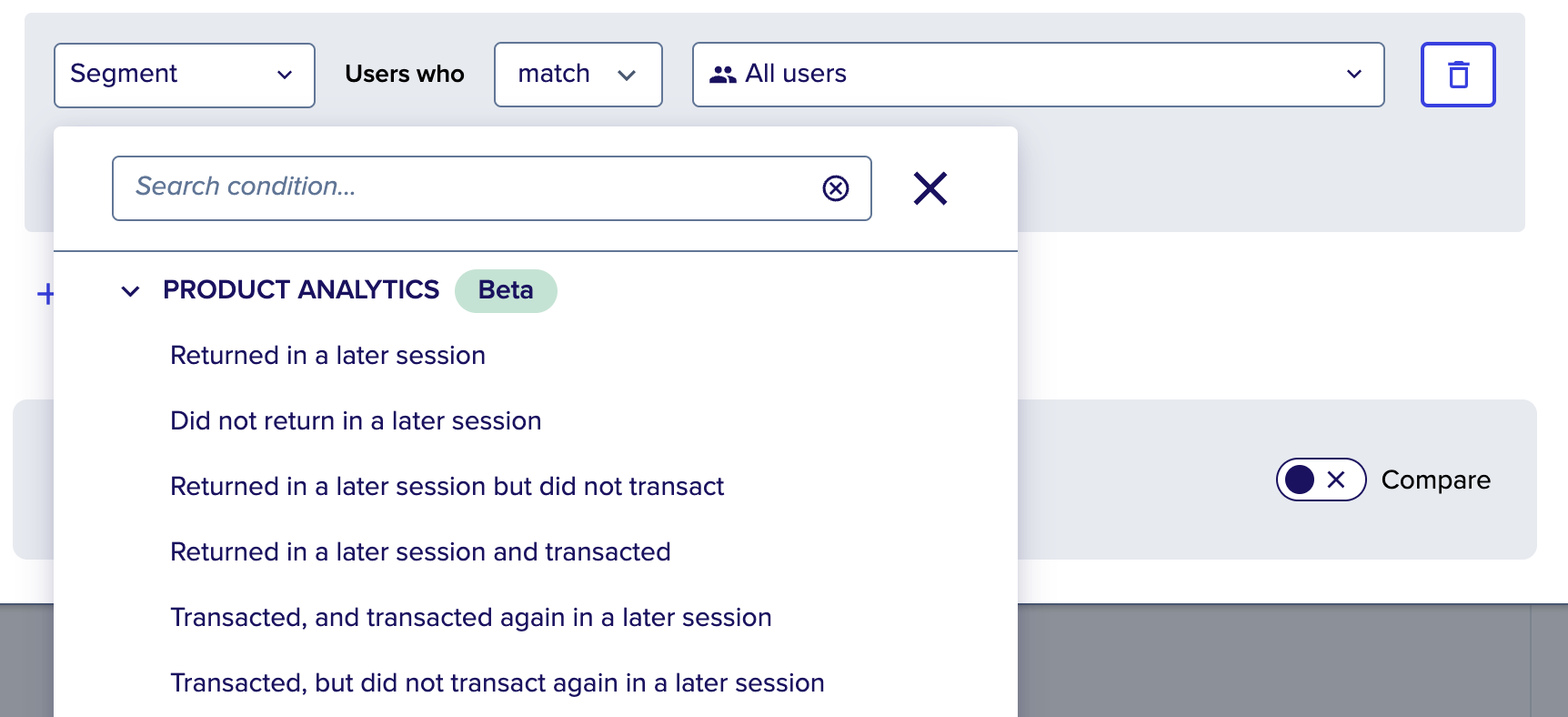Collapse the Product Analytics section
The image size is (1568, 717).
131,291
